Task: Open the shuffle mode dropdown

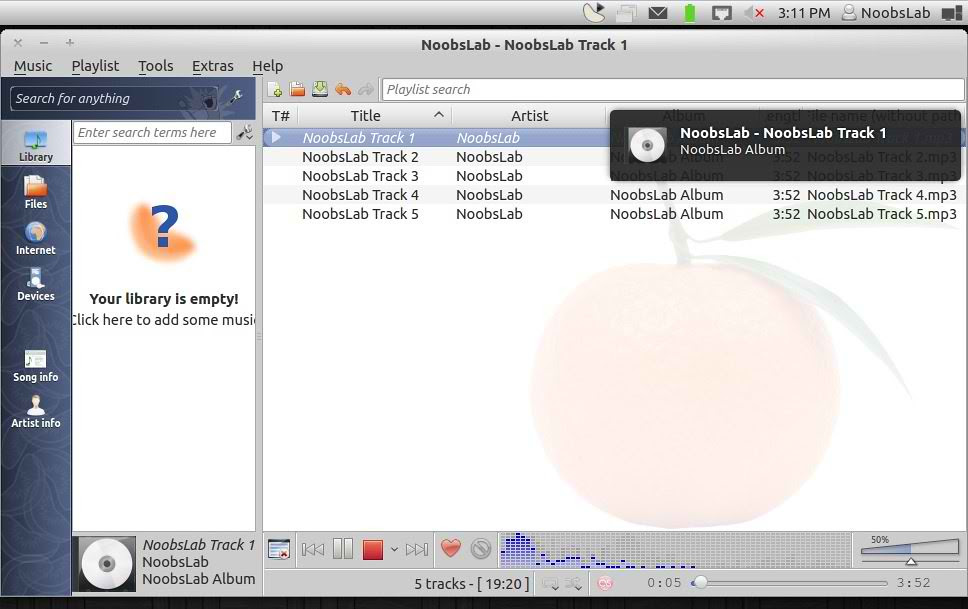Action: coord(574,584)
